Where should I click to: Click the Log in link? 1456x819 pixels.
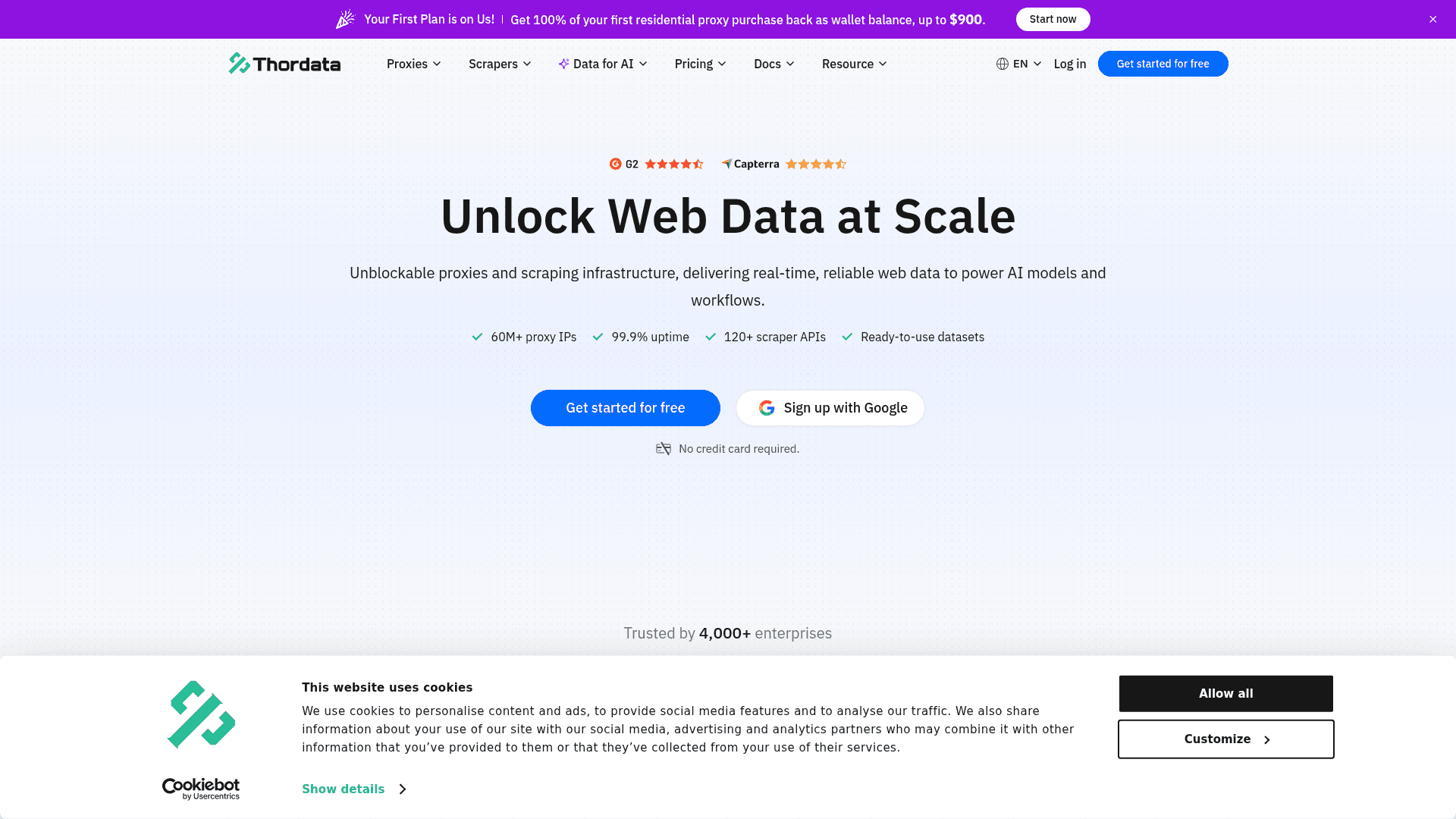tap(1069, 64)
